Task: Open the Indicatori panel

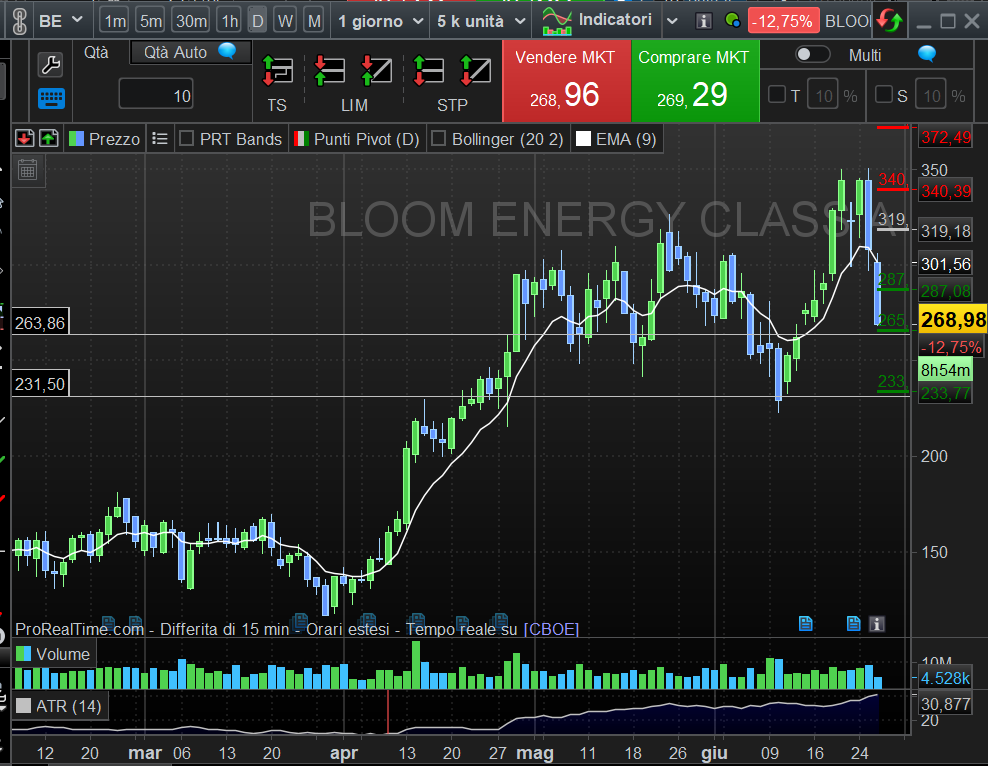Action: pyautogui.click(x=597, y=21)
